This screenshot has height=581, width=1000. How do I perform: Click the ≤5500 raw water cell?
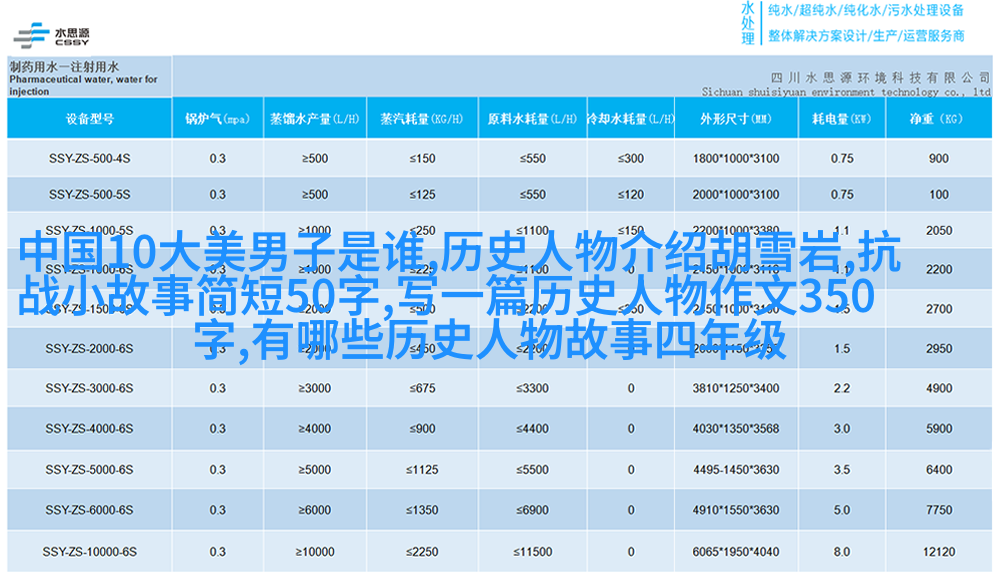tap(532, 470)
